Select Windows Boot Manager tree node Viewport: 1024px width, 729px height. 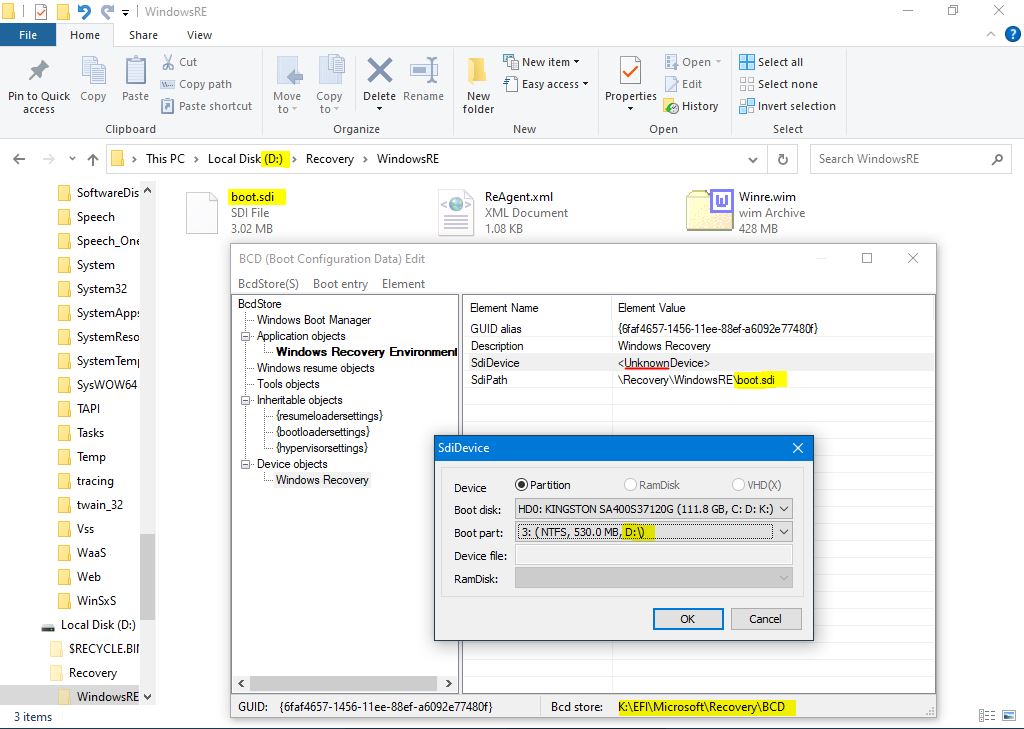313,320
